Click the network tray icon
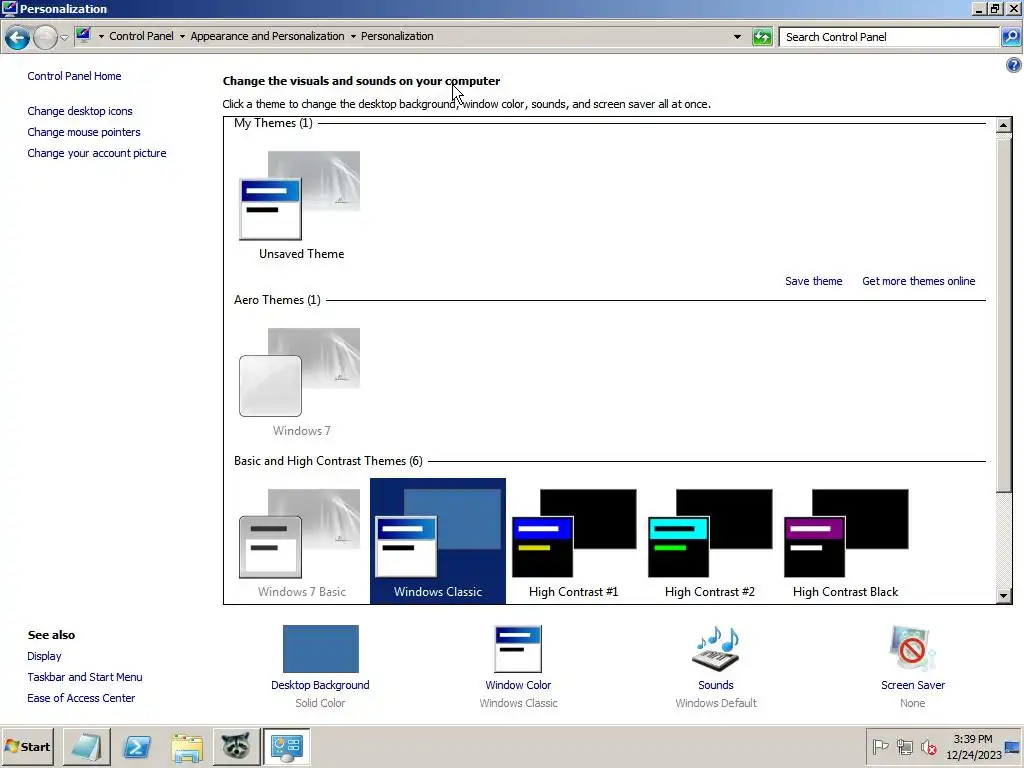This screenshot has height=768, width=1024. pos(904,746)
